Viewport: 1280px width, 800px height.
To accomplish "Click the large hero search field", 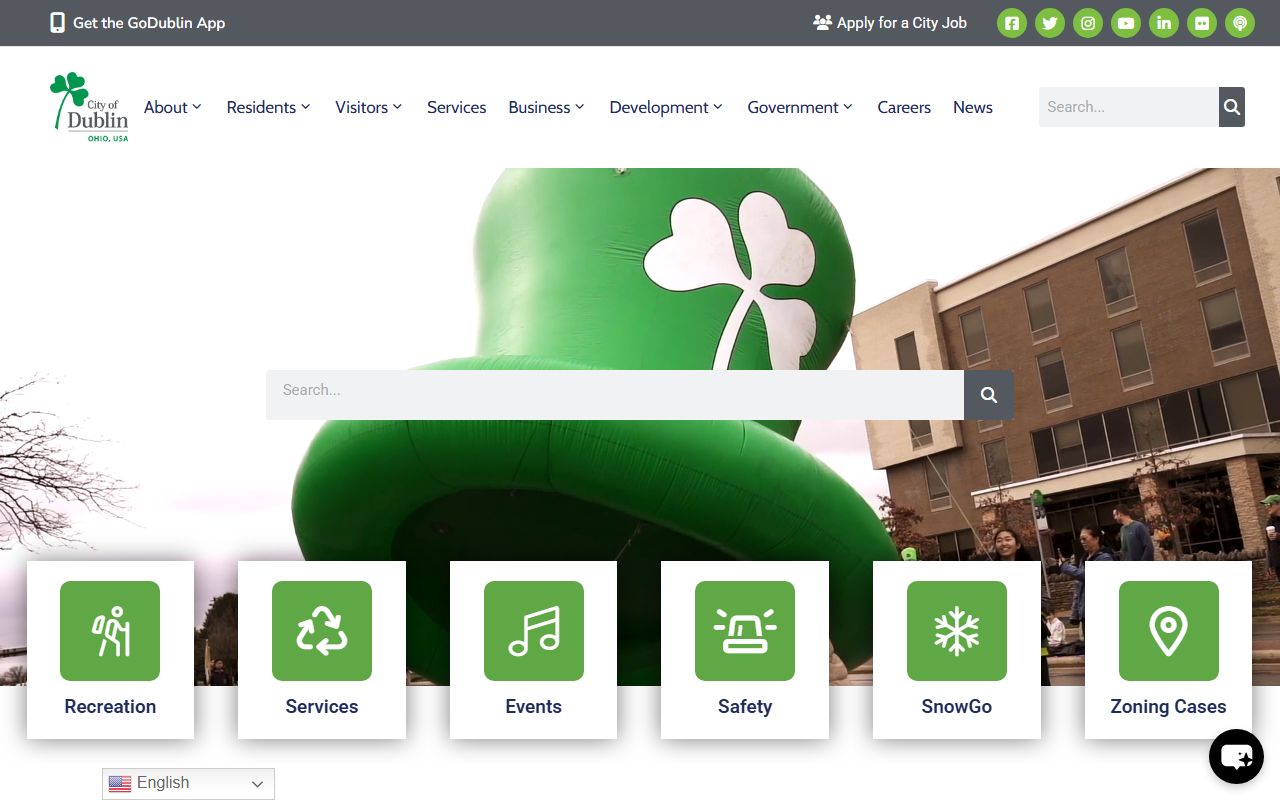I will point(614,395).
